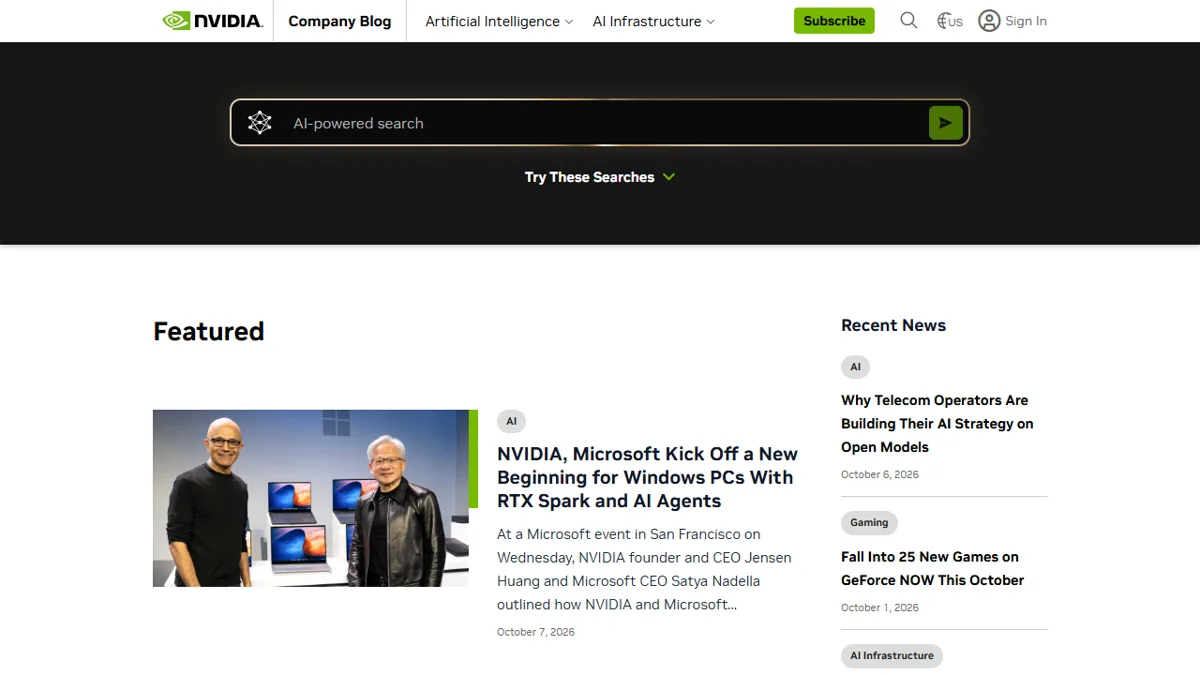Click the AI tag under Recent News
This screenshot has width=1200, height=675.
pos(855,367)
